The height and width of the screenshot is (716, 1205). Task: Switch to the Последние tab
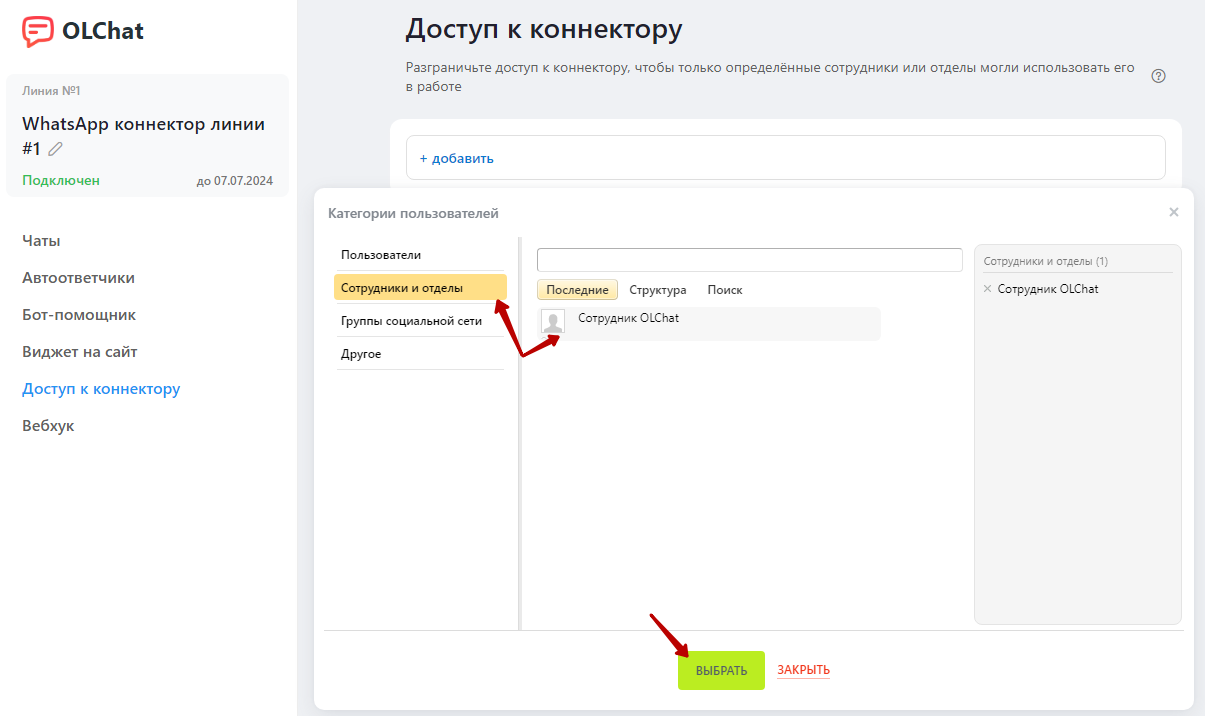[x=577, y=290]
